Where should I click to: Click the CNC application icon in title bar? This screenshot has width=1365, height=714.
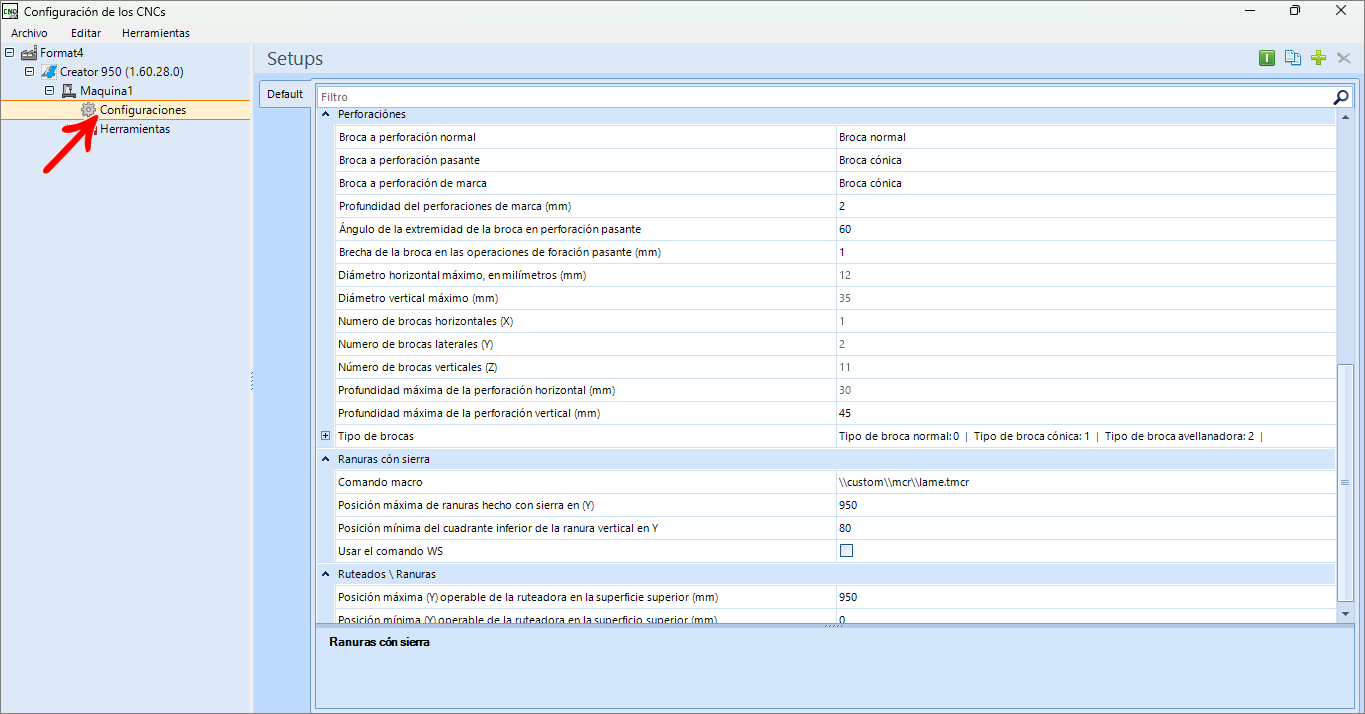10,11
